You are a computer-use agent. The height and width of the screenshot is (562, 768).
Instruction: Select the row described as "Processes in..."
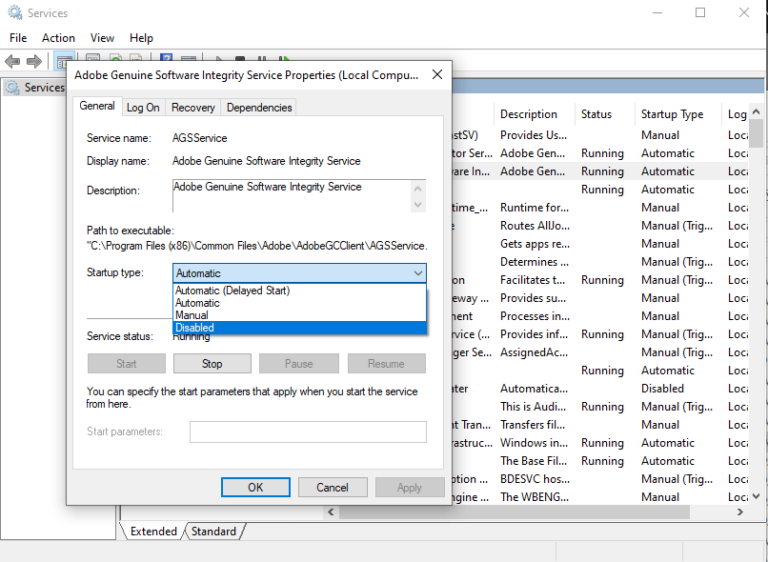[599, 316]
